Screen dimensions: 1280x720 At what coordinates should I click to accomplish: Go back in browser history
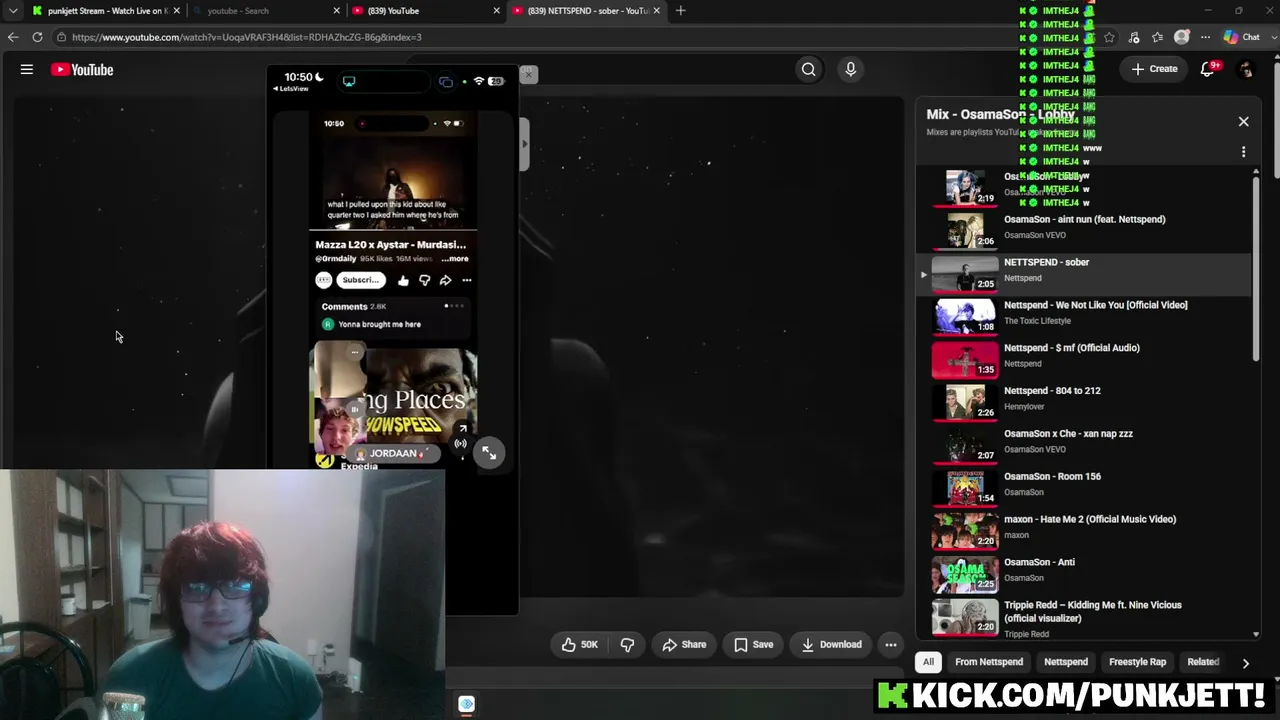[x=13, y=37]
